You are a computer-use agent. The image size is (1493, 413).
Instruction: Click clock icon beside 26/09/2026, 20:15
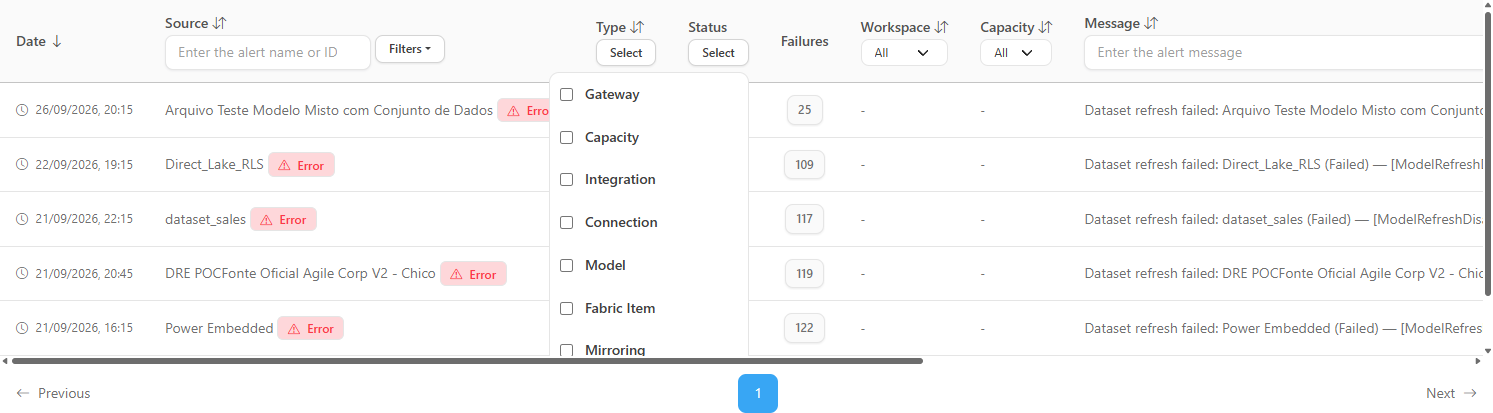pyautogui.click(x=22, y=110)
